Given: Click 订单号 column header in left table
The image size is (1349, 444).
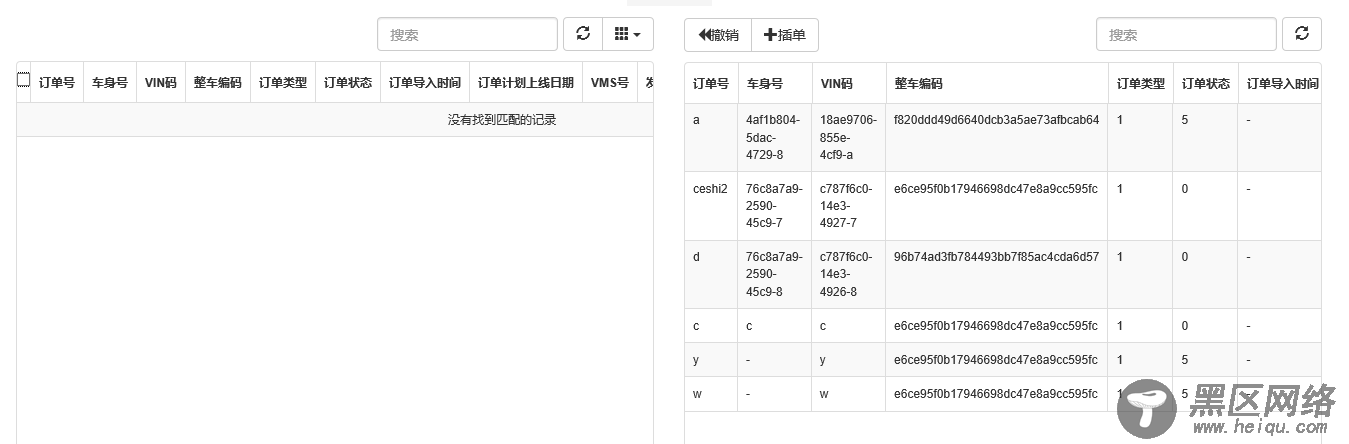Looking at the screenshot, I should [x=57, y=83].
